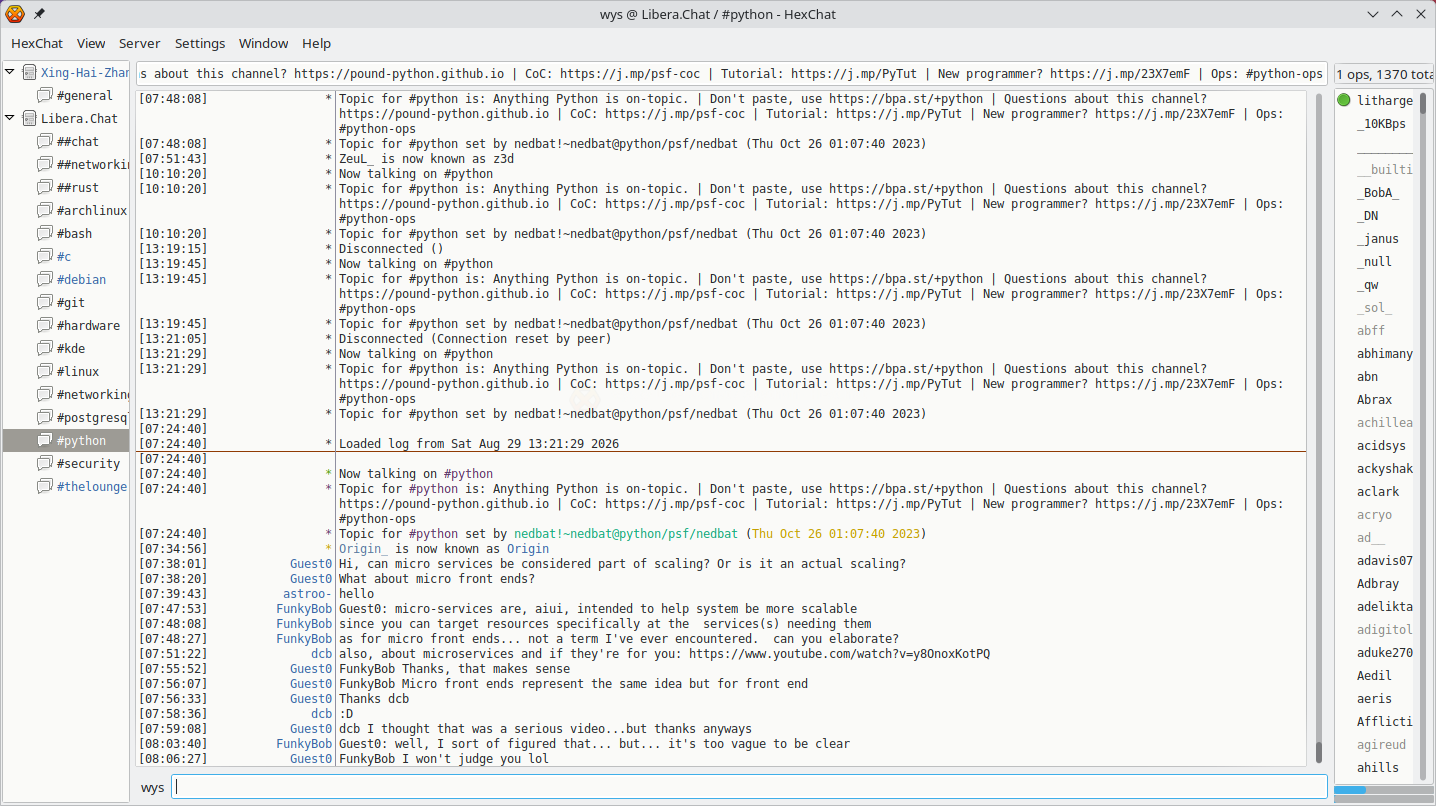Click the 08:06:27 timestamp on last message
This screenshot has width=1436, height=806.
[173, 759]
